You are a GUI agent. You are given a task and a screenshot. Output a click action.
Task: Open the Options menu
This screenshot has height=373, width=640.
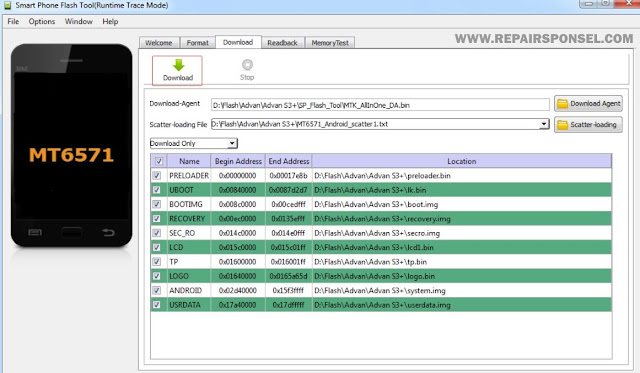(x=42, y=21)
